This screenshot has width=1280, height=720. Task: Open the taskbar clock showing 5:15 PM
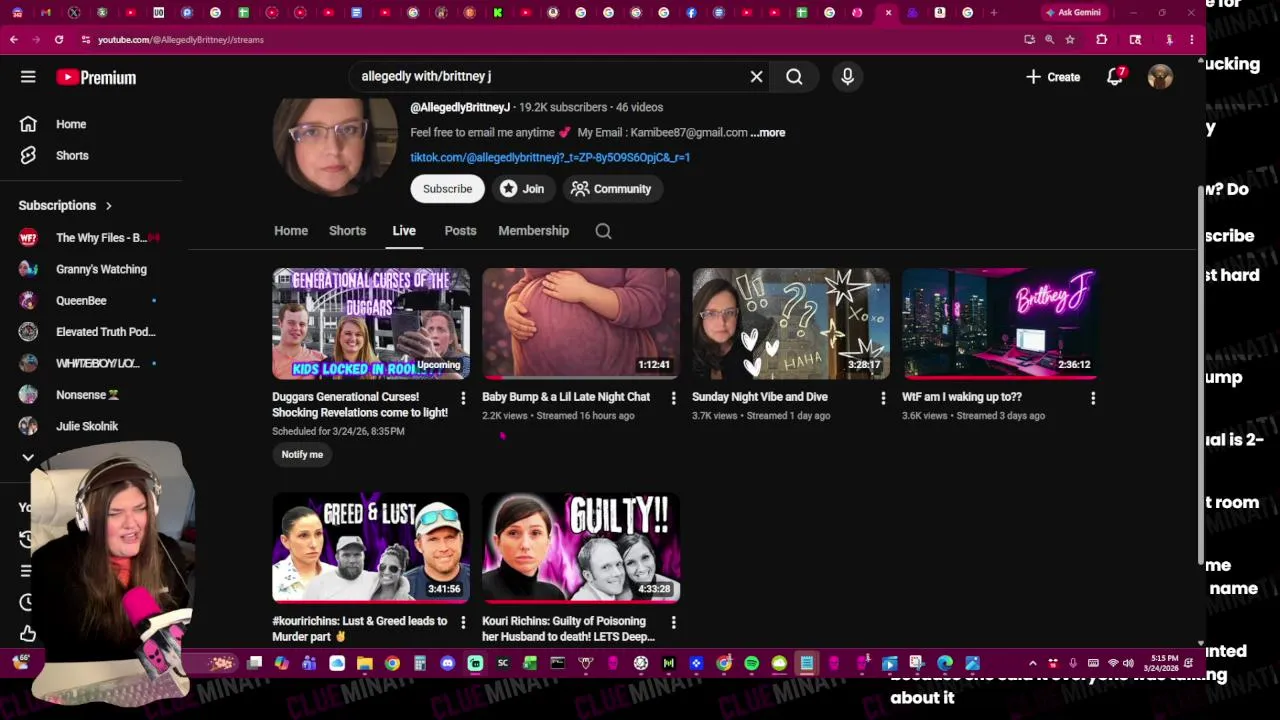(1164, 663)
